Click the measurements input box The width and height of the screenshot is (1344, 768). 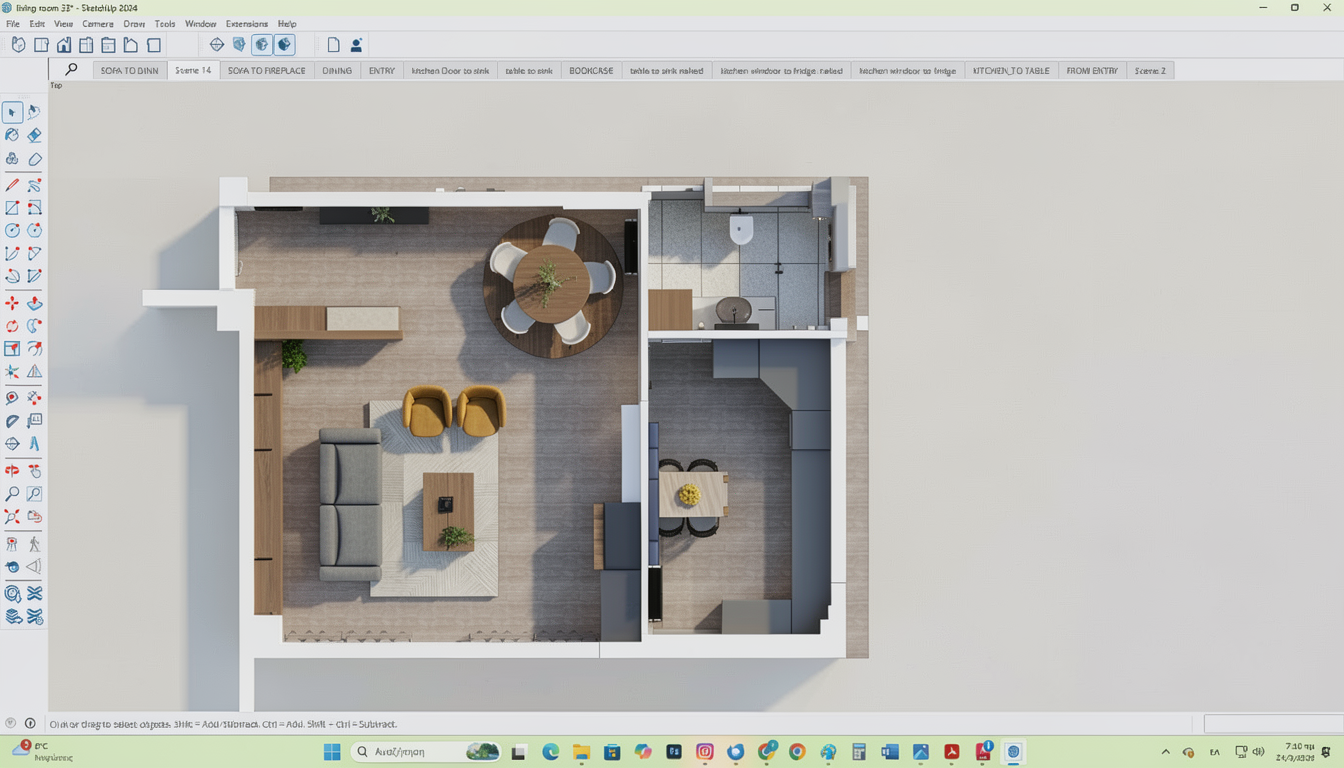(x=1272, y=724)
